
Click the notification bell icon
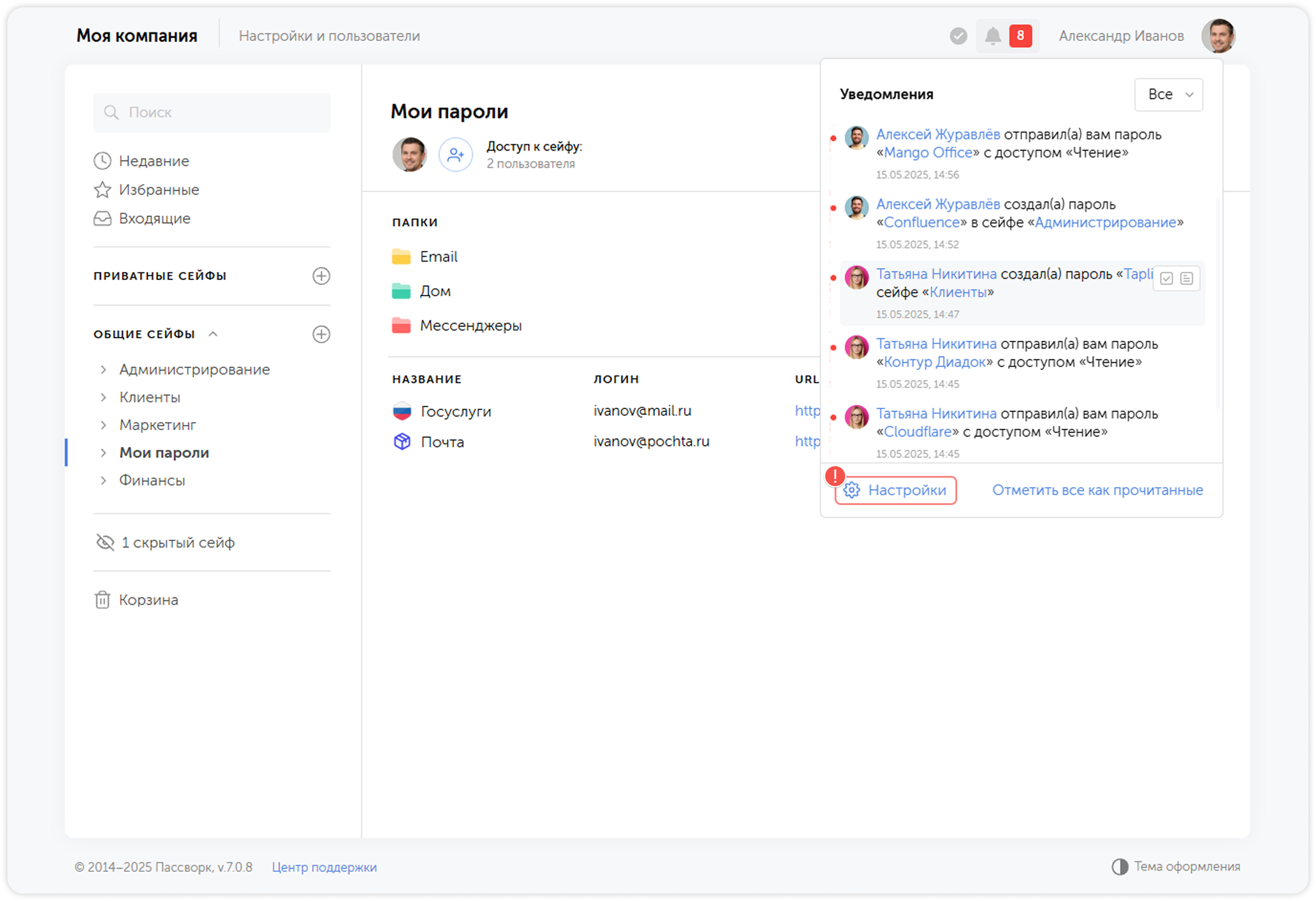point(993,36)
